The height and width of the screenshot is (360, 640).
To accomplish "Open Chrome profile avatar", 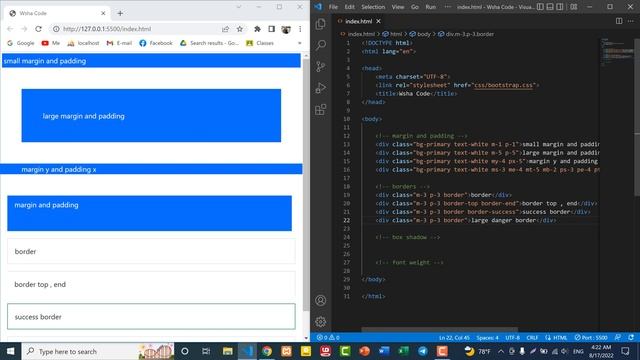I will point(286,29).
